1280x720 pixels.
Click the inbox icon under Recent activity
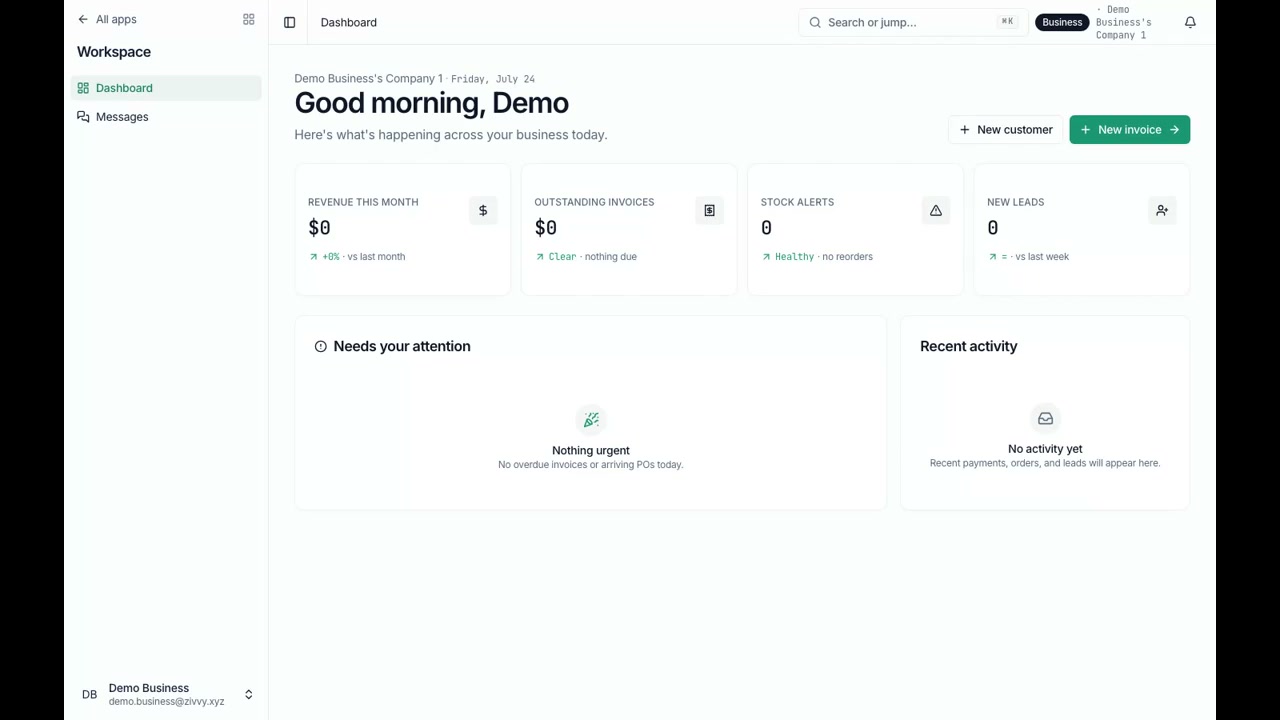pos(1045,418)
